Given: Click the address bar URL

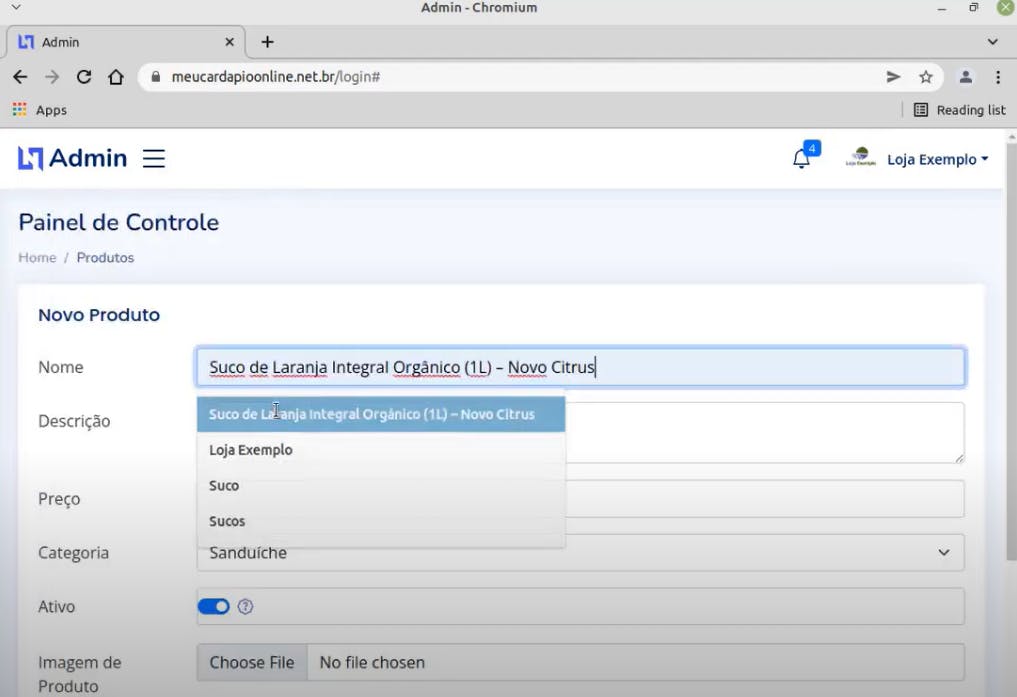Looking at the screenshot, I should [276, 77].
